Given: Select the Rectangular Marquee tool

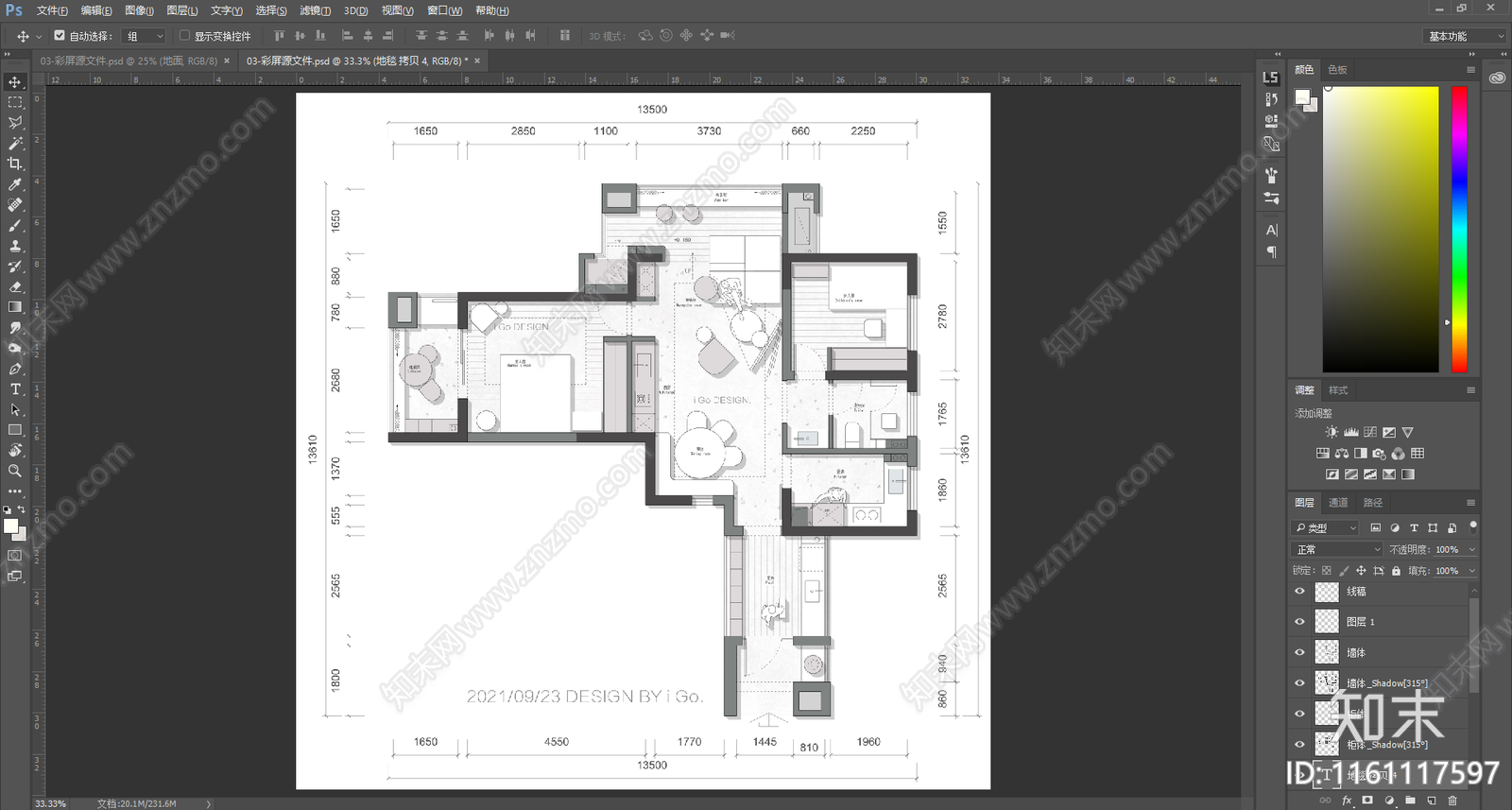Looking at the screenshot, I should (x=15, y=102).
